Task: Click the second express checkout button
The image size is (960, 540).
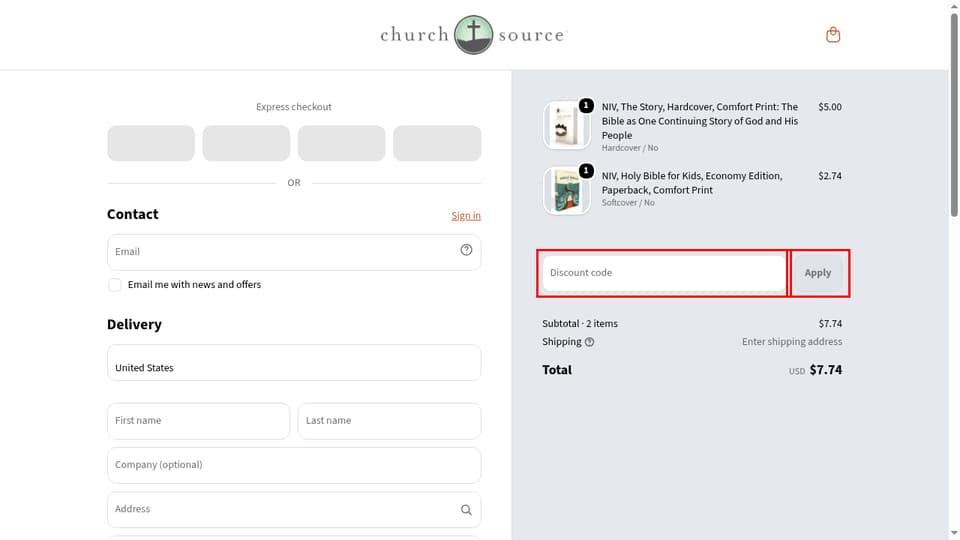Action: point(246,143)
